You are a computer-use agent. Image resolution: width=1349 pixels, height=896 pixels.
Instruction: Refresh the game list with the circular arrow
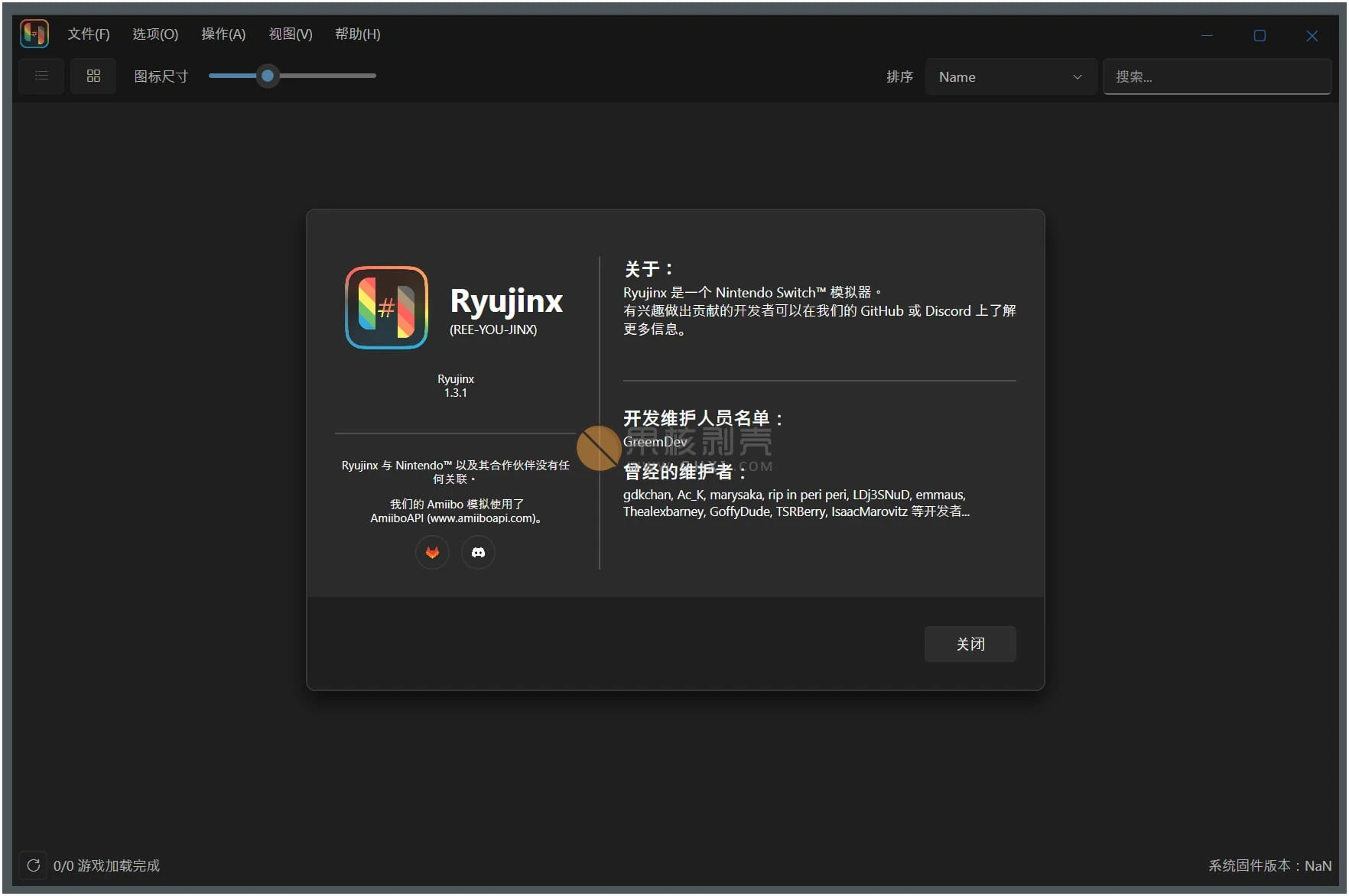pos(33,865)
